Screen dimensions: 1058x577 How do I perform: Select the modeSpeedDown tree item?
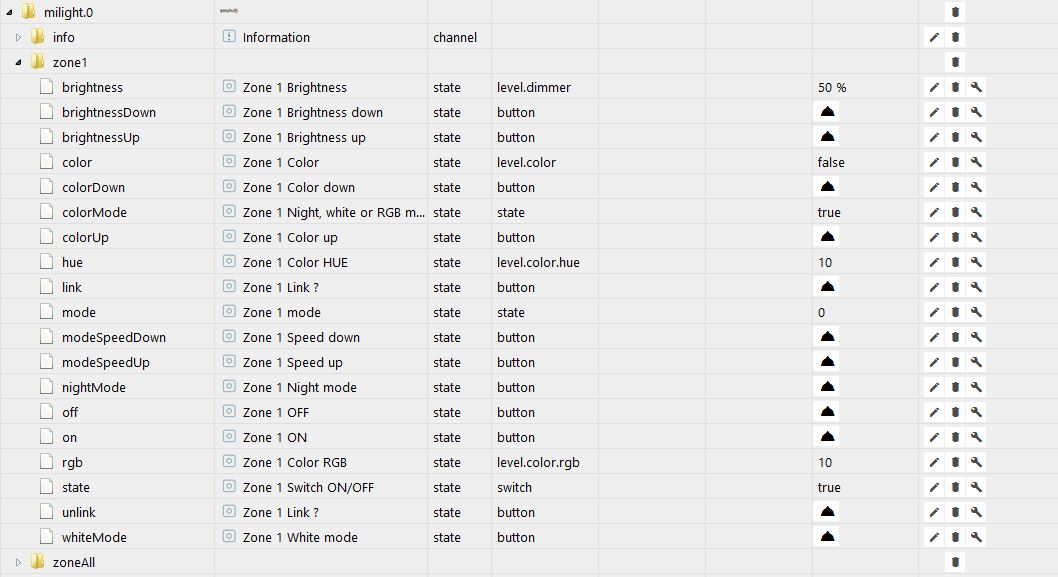(114, 337)
